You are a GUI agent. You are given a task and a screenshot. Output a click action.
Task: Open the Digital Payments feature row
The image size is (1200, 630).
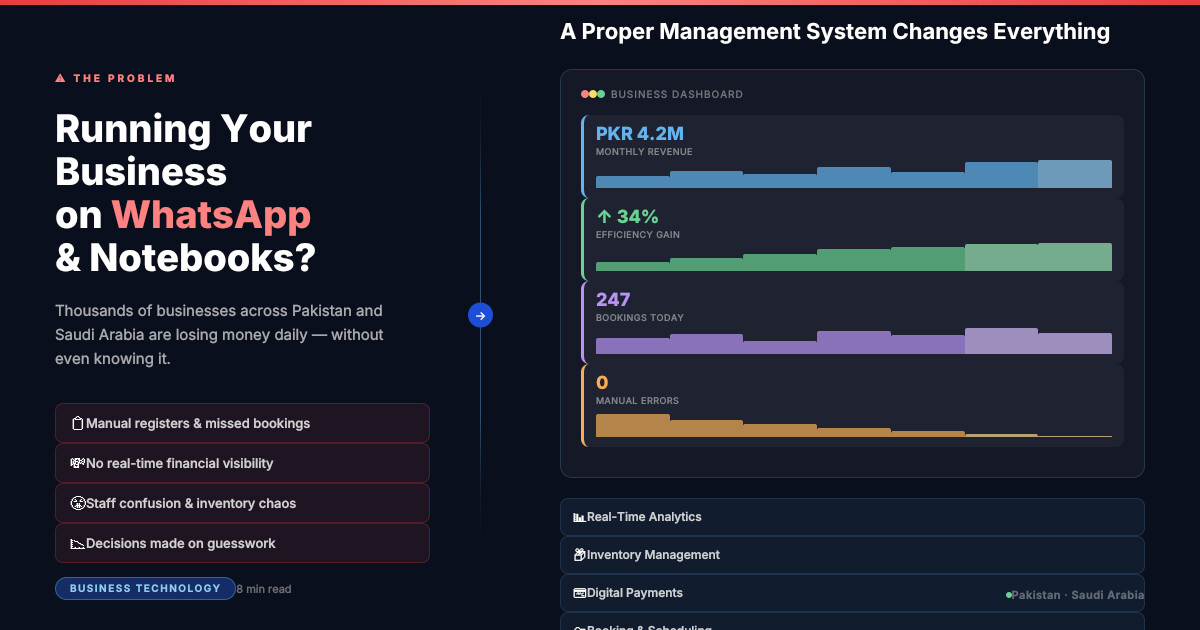point(852,593)
